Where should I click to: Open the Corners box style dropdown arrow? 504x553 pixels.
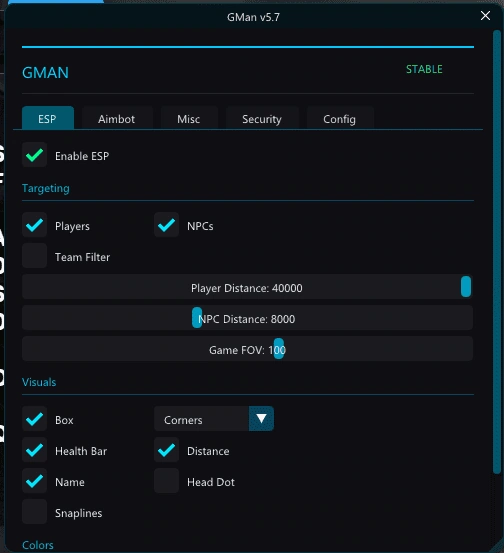tap(261, 419)
